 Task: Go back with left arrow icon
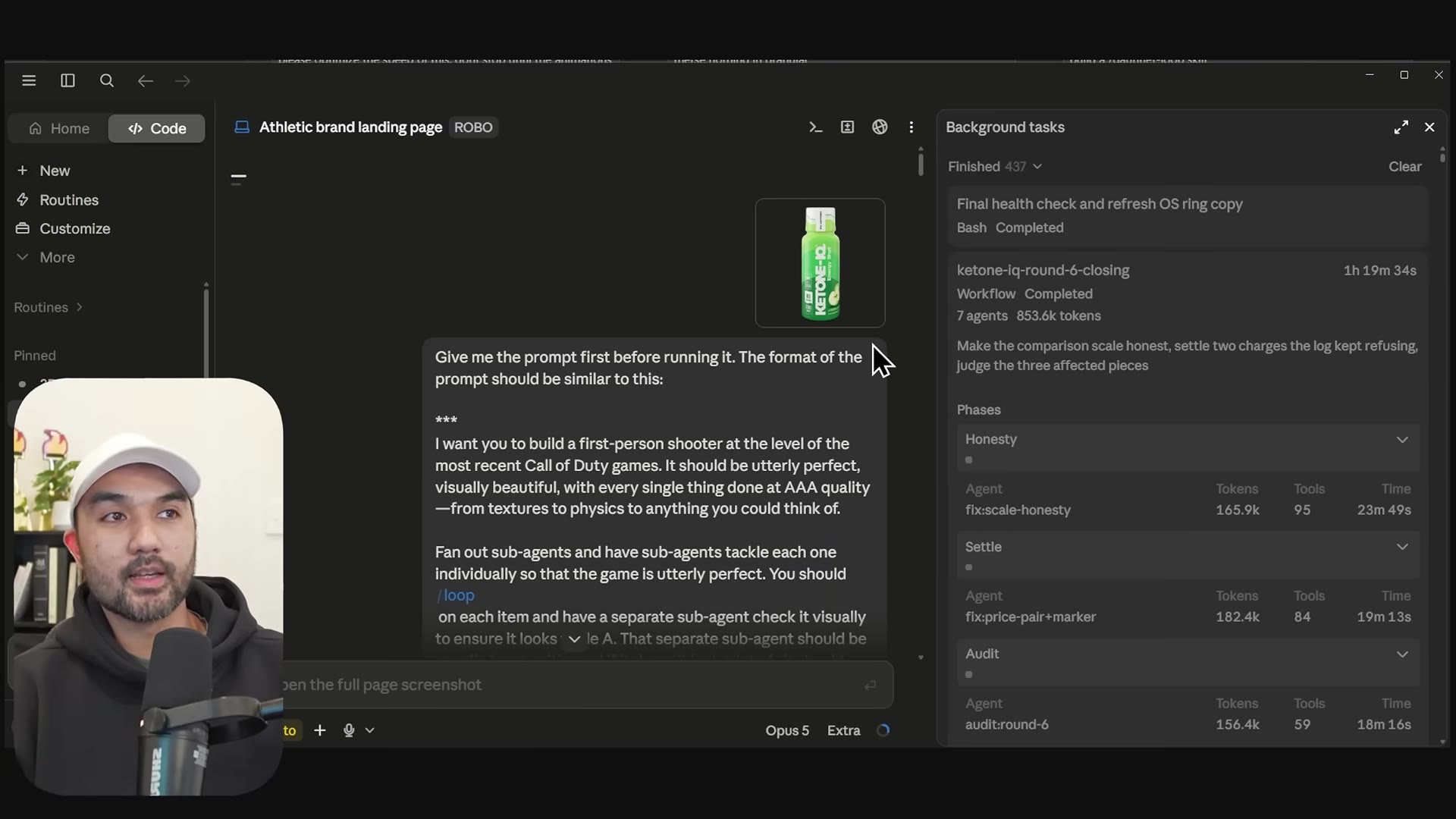click(146, 80)
